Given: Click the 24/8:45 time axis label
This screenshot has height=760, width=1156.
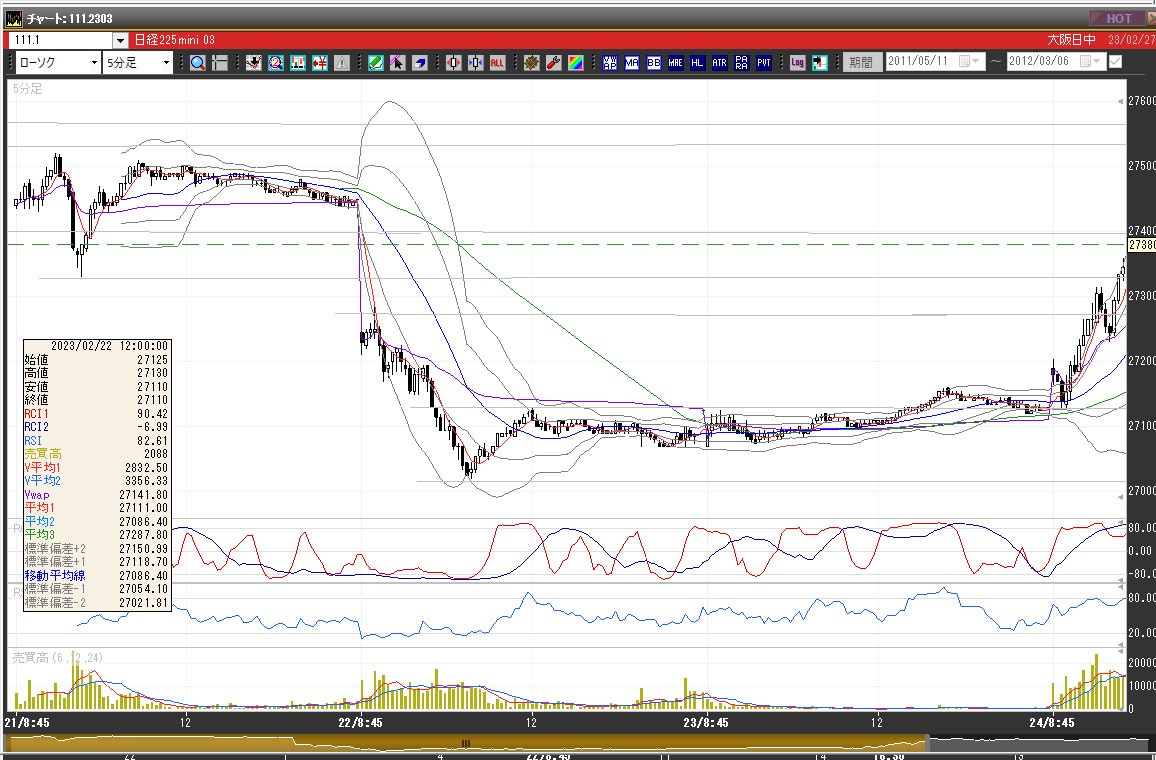Looking at the screenshot, I should point(1052,722).
